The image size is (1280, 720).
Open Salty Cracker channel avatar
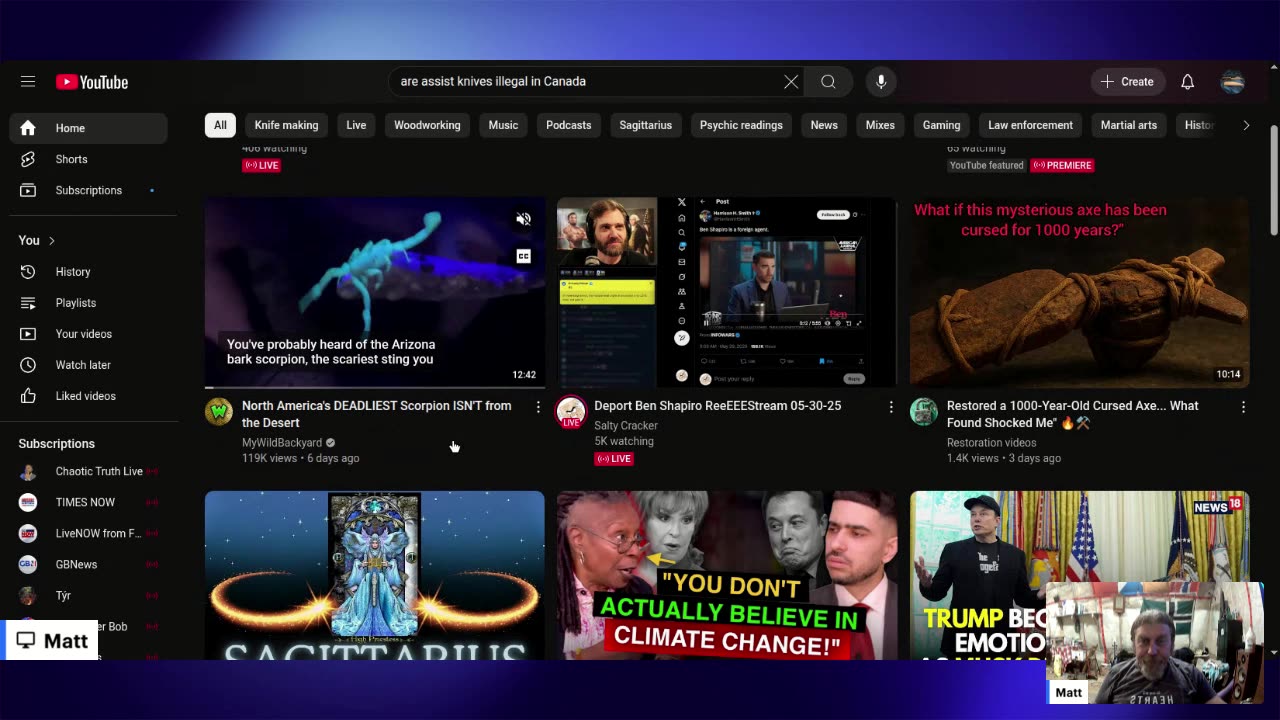click(571, 411)
